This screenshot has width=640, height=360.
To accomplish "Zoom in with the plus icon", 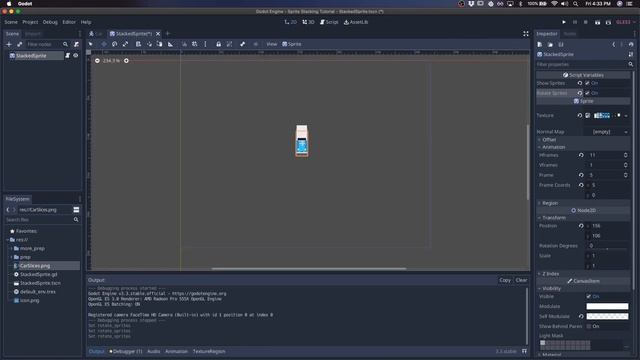I will click(x=126, y=61).
